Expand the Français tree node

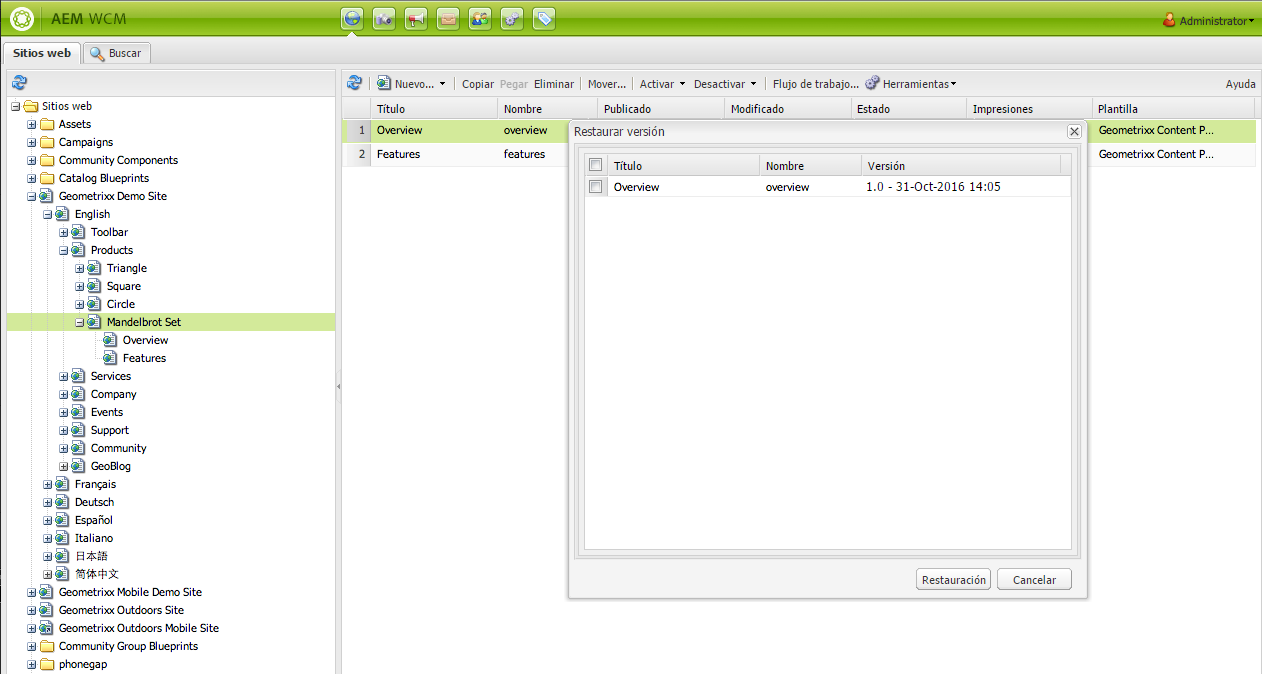(x=48, y=484)
